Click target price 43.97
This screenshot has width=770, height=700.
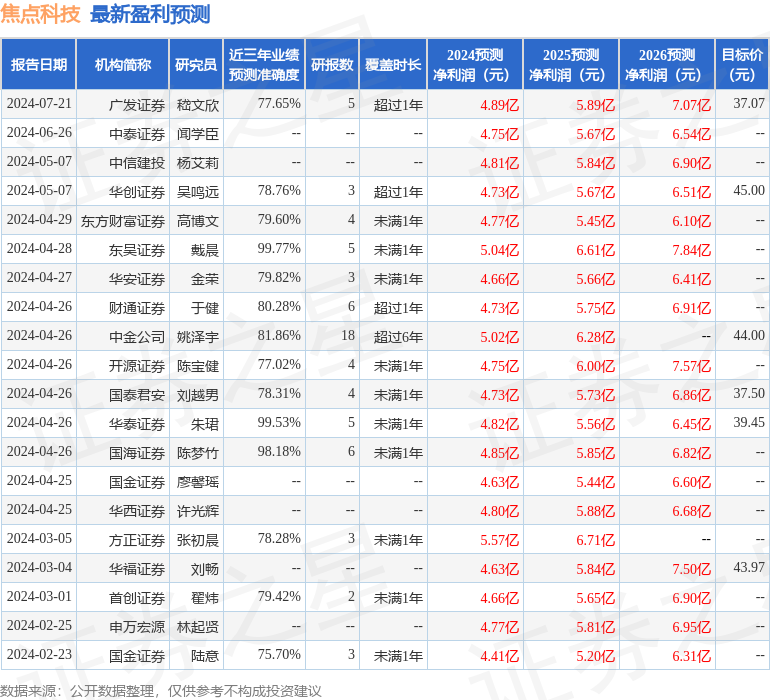tap(749, 567)
